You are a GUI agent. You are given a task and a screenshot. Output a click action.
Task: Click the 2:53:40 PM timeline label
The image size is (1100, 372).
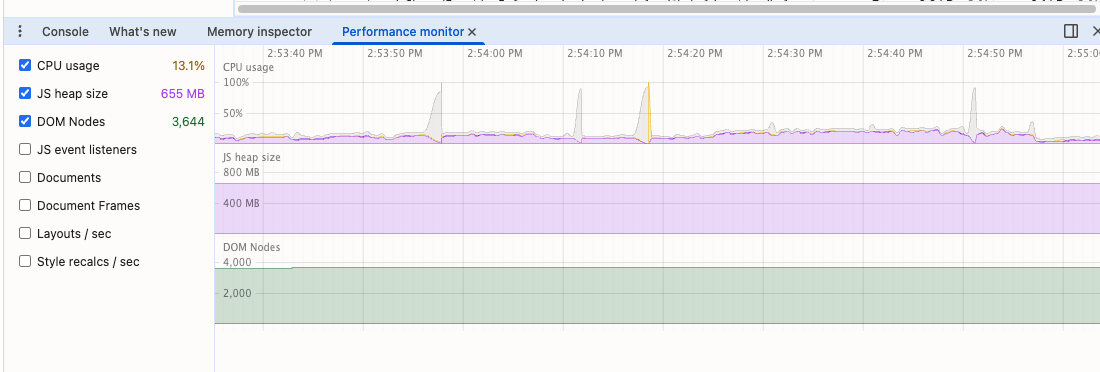point(295,53)
